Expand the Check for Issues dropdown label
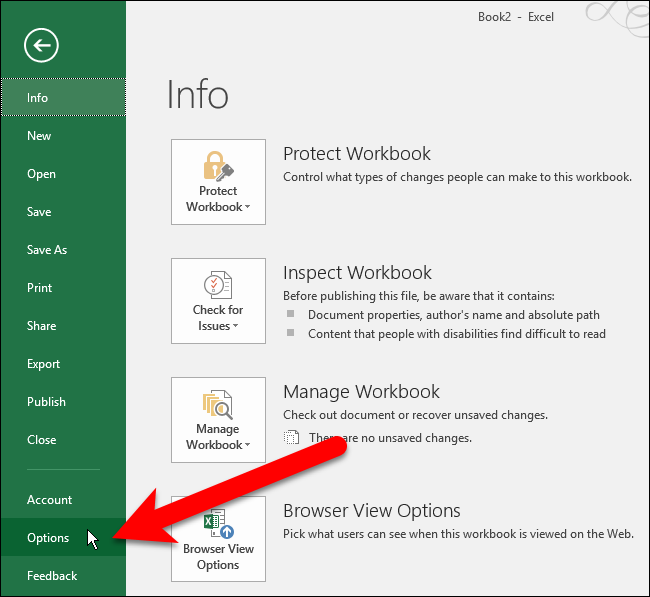The image size is (650, 597). click(x=218, y=318)
